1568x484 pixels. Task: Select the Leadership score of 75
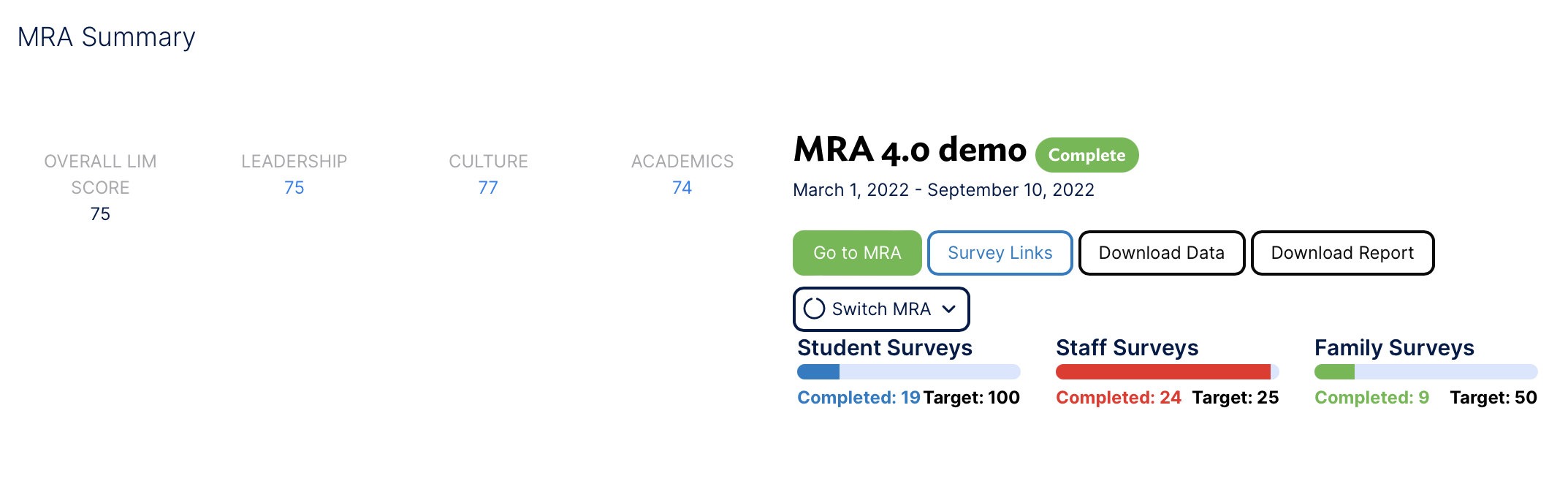tap(294, 187)
